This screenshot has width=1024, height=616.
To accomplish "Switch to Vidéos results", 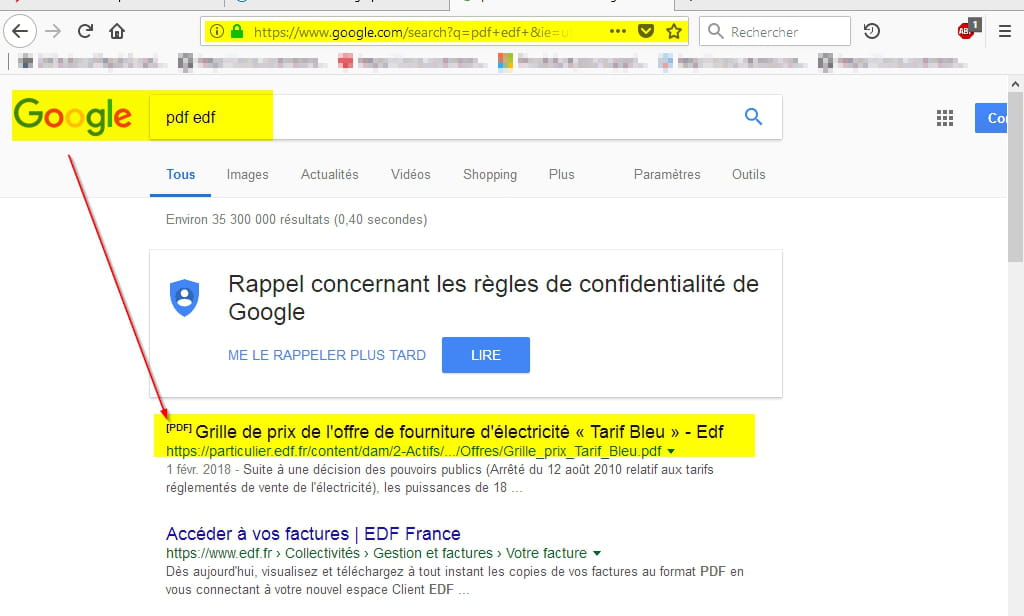I will pos(410,174).
